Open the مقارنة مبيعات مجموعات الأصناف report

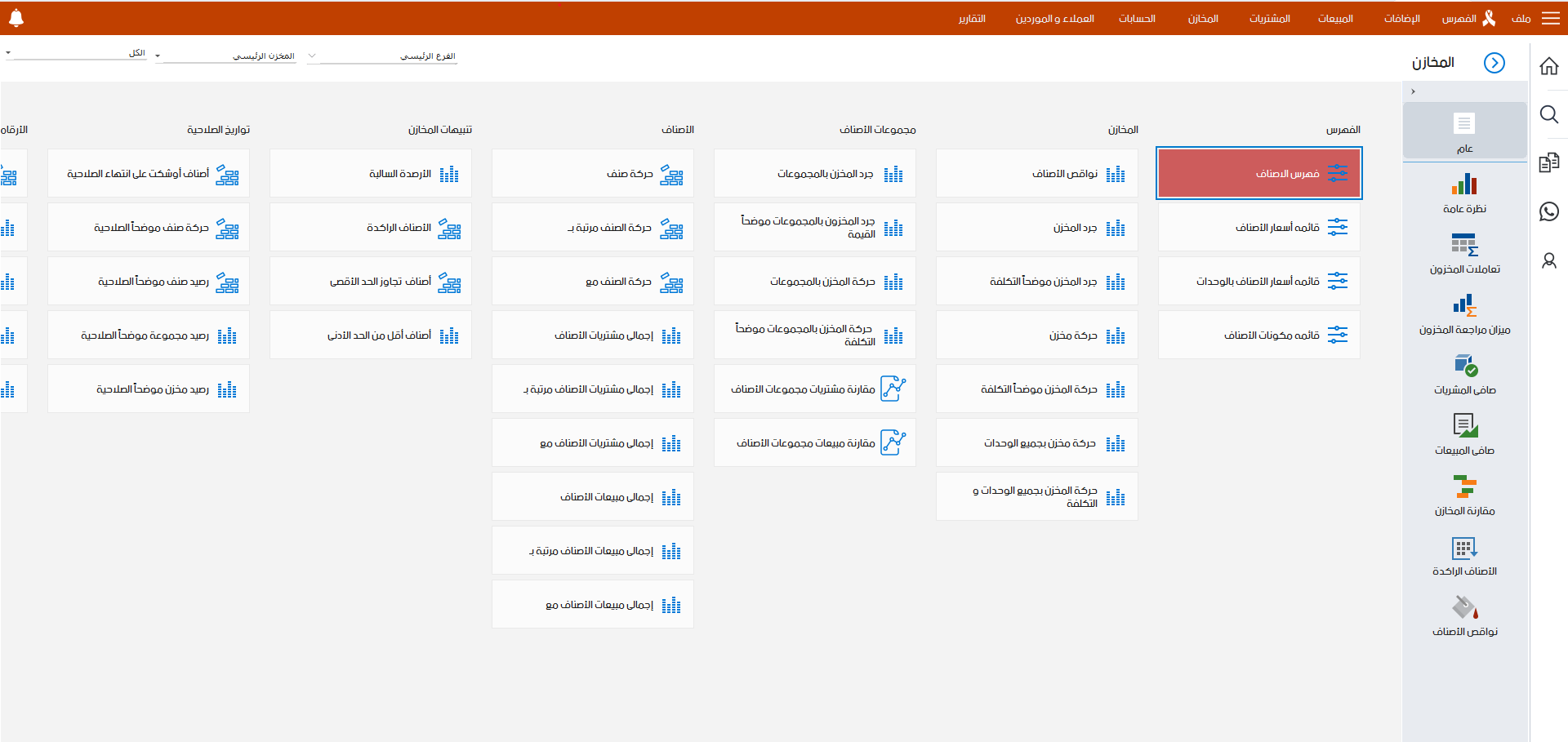click(x=814, y=442)
